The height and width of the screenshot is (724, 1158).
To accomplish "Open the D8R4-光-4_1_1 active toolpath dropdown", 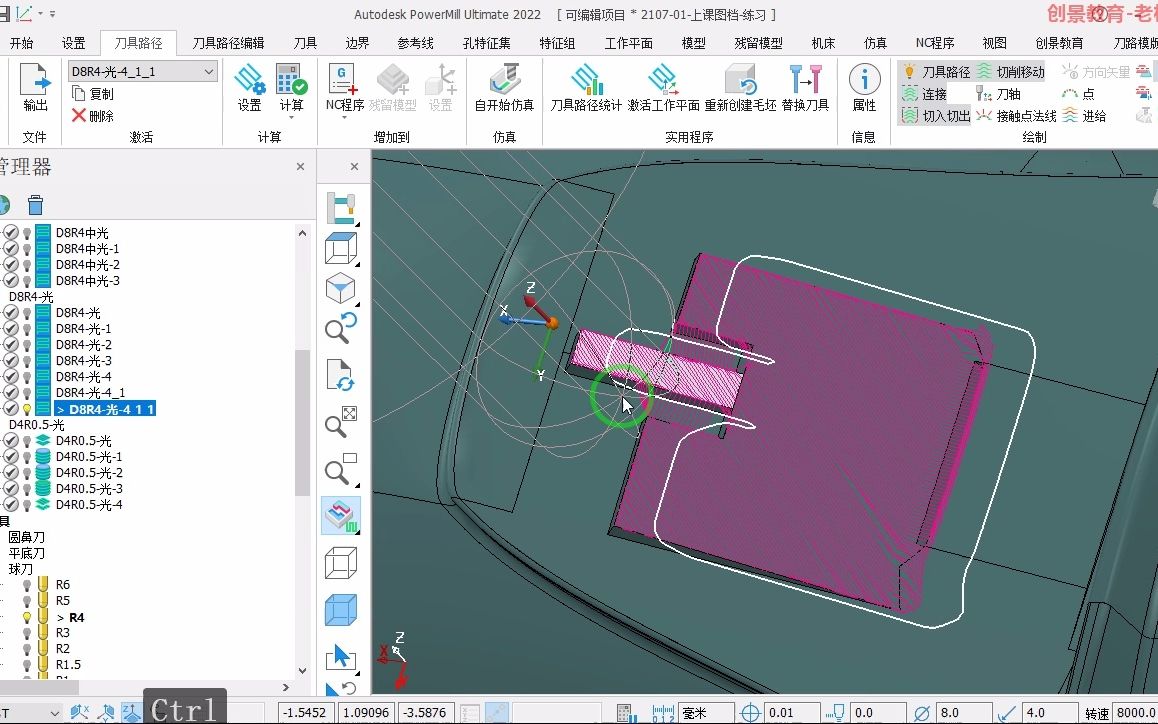I will [x=209, y=72].
